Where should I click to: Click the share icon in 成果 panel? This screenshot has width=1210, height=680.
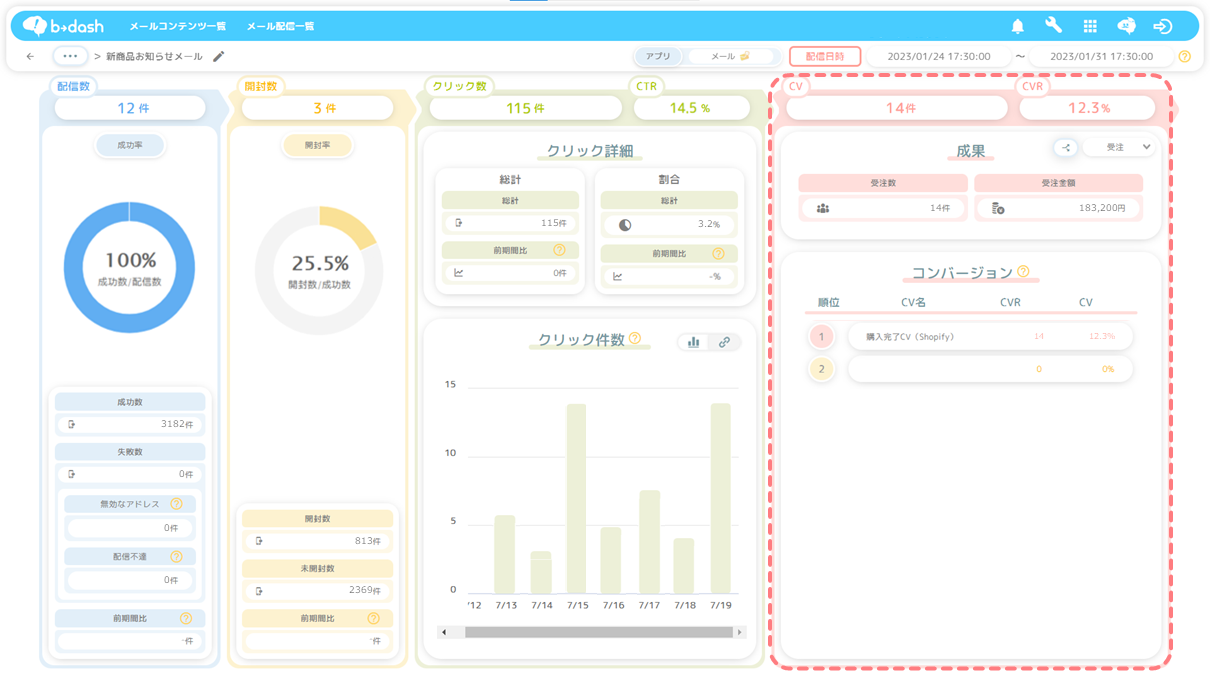pos(1065,148)
